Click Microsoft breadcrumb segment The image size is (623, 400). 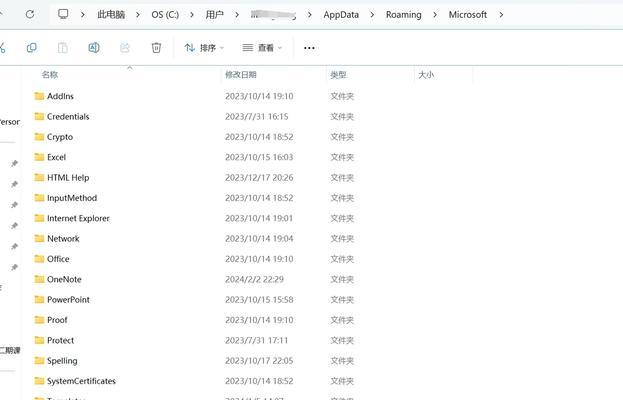(468, 15)
